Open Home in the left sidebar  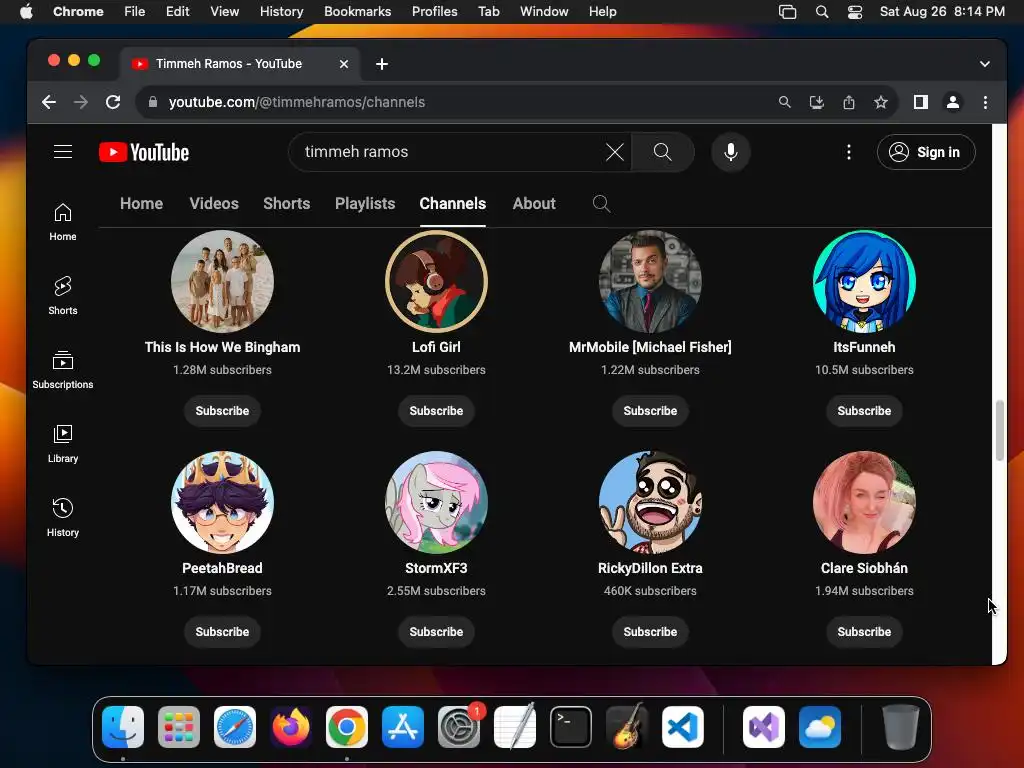(63, 222)
